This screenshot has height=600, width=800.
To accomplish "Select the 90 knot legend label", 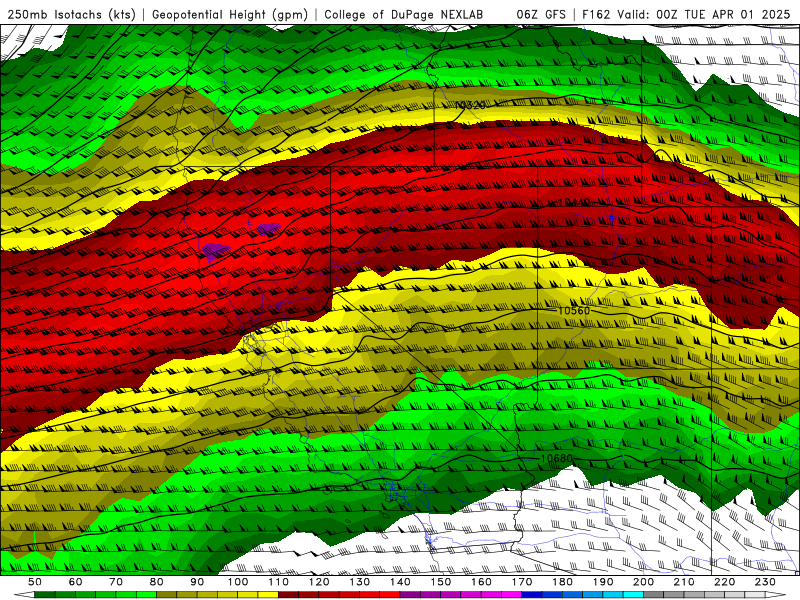I will point(197,582).
